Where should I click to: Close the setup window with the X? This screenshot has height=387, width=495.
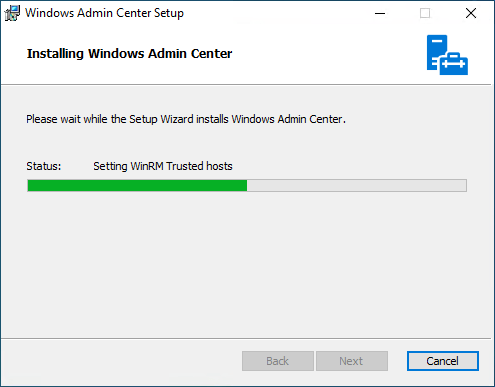pos(471,13)
